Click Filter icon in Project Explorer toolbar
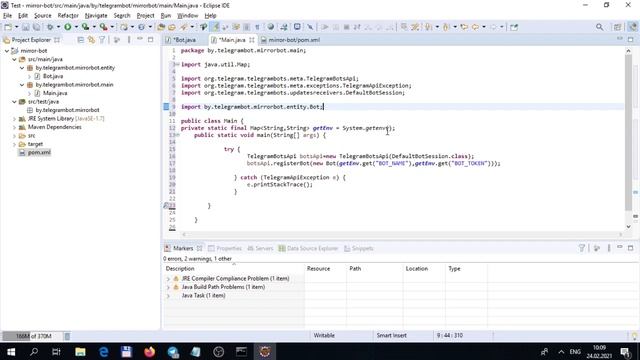Viewport: 640px width, 360px height. 102,40
